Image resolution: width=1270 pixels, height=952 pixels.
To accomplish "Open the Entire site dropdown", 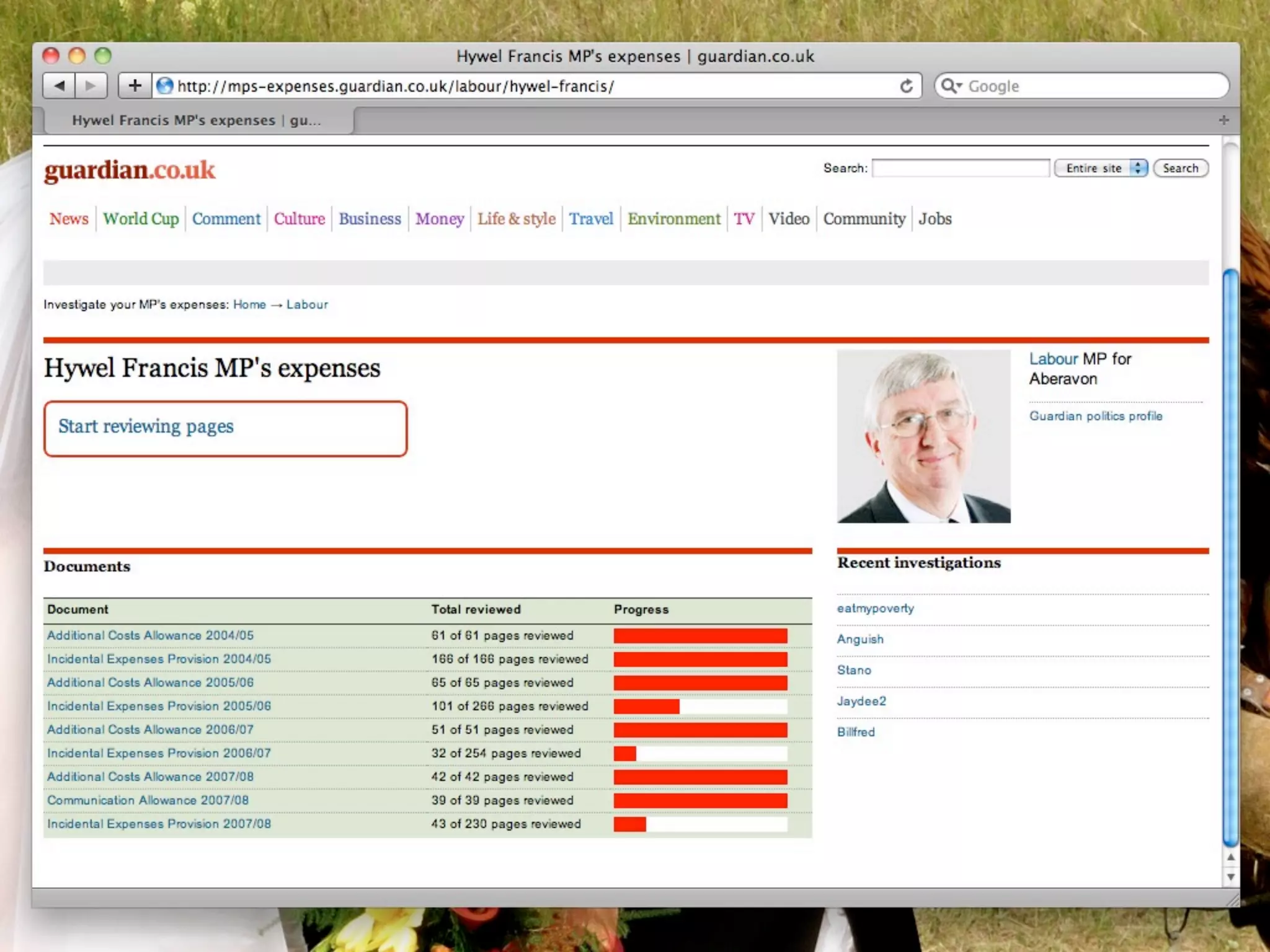I will 1101,168.
